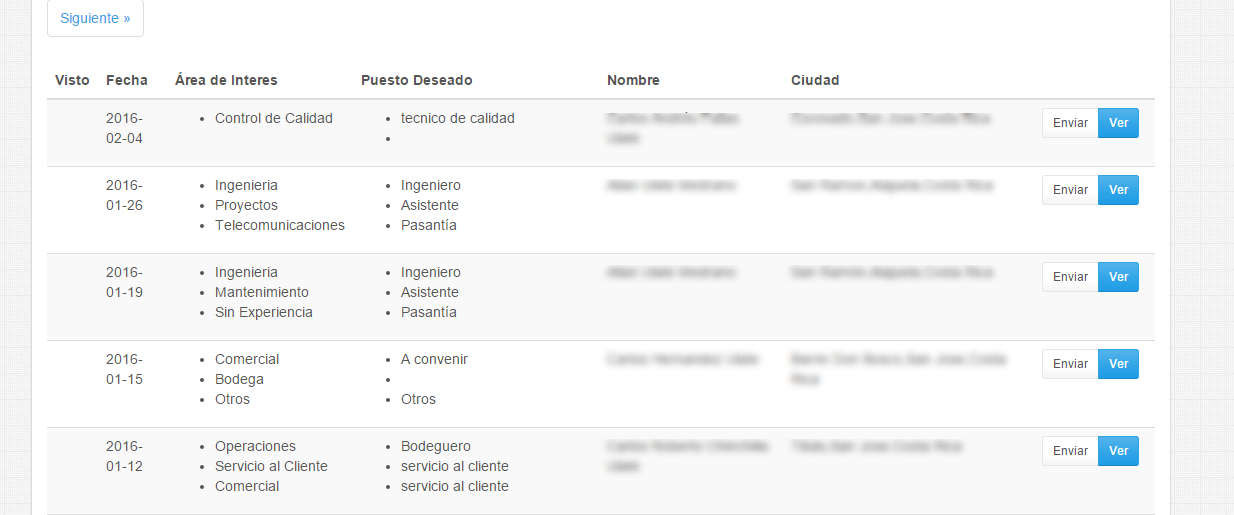Select the Telecomunicaciones area entry

pos(279,225)
